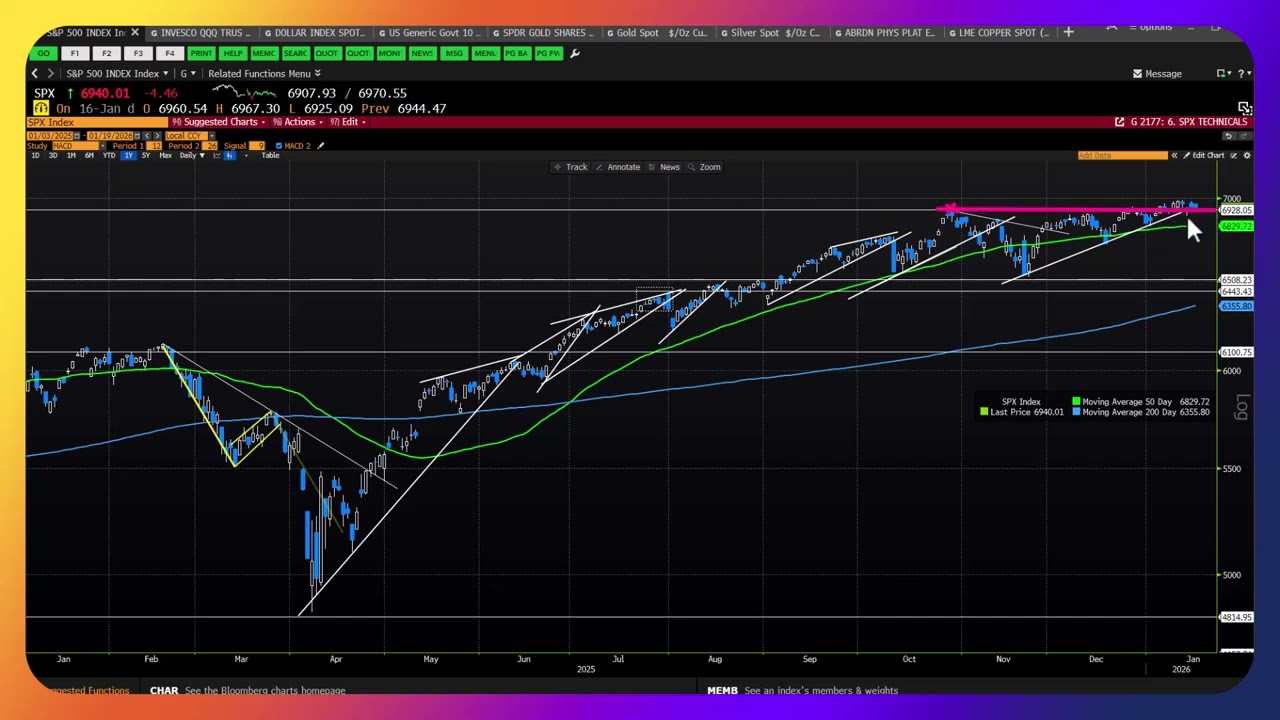Click the start date field 01/03/2025

tap(50, 136)
